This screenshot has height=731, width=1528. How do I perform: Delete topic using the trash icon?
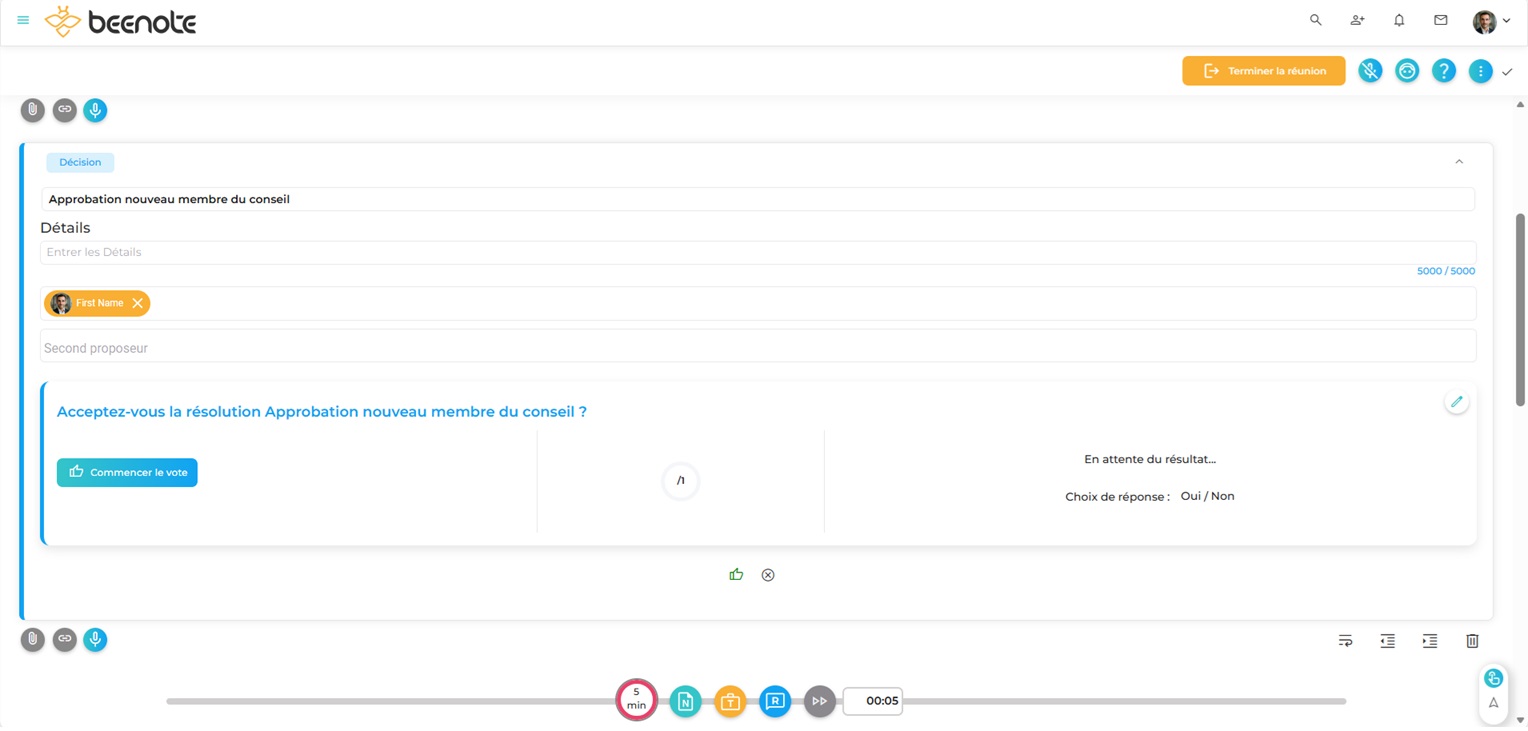(x=1472, y=641)
